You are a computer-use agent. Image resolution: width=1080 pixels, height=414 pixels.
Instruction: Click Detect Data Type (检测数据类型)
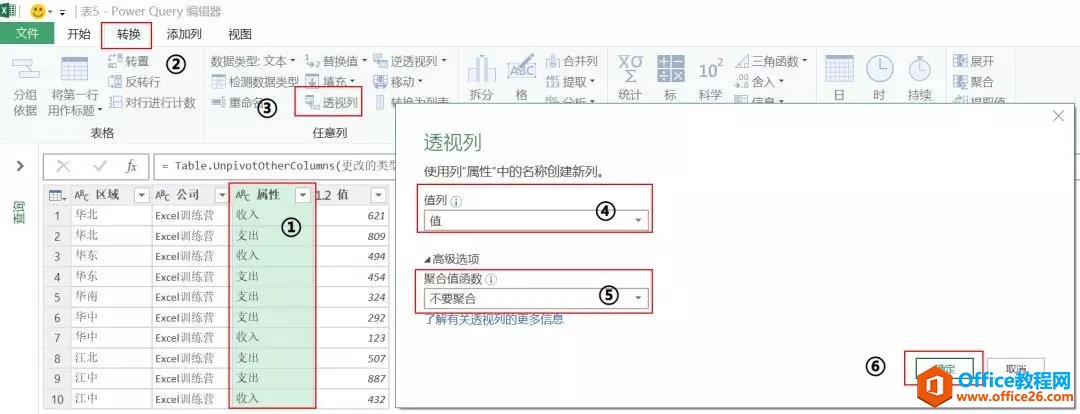[x=256, y=82]
